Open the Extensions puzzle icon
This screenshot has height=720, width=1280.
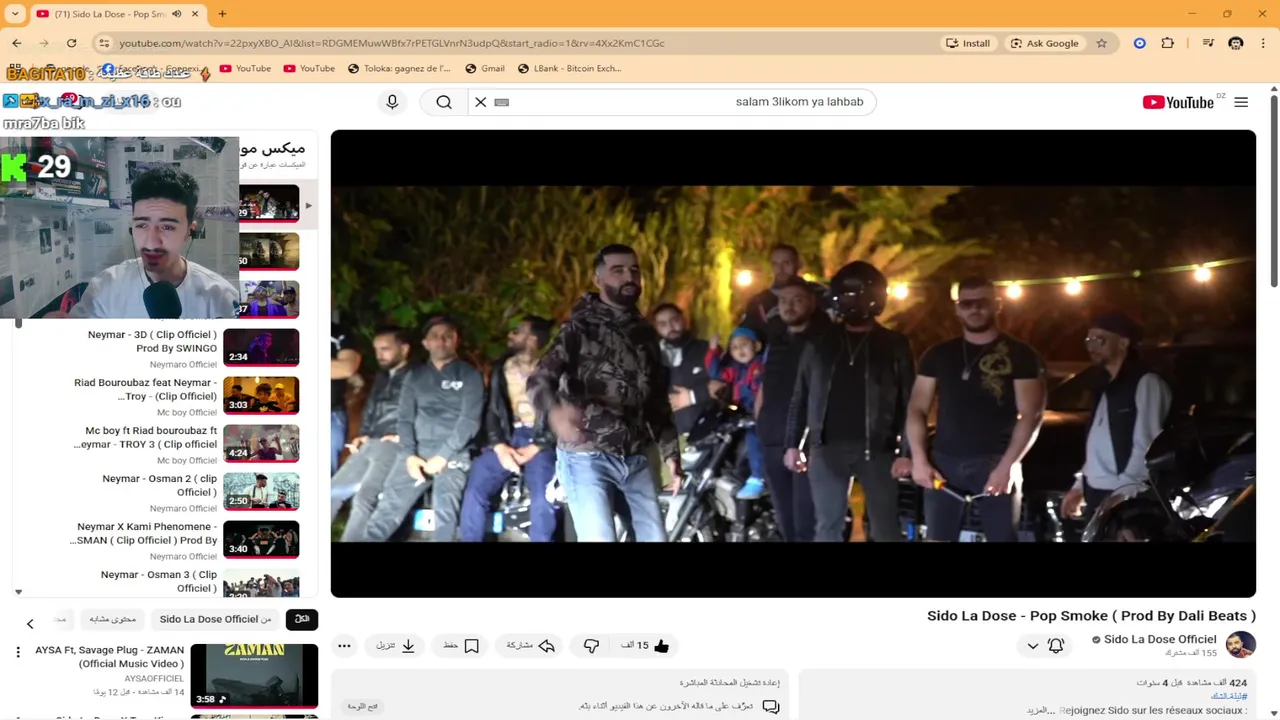coord(1167,43)
